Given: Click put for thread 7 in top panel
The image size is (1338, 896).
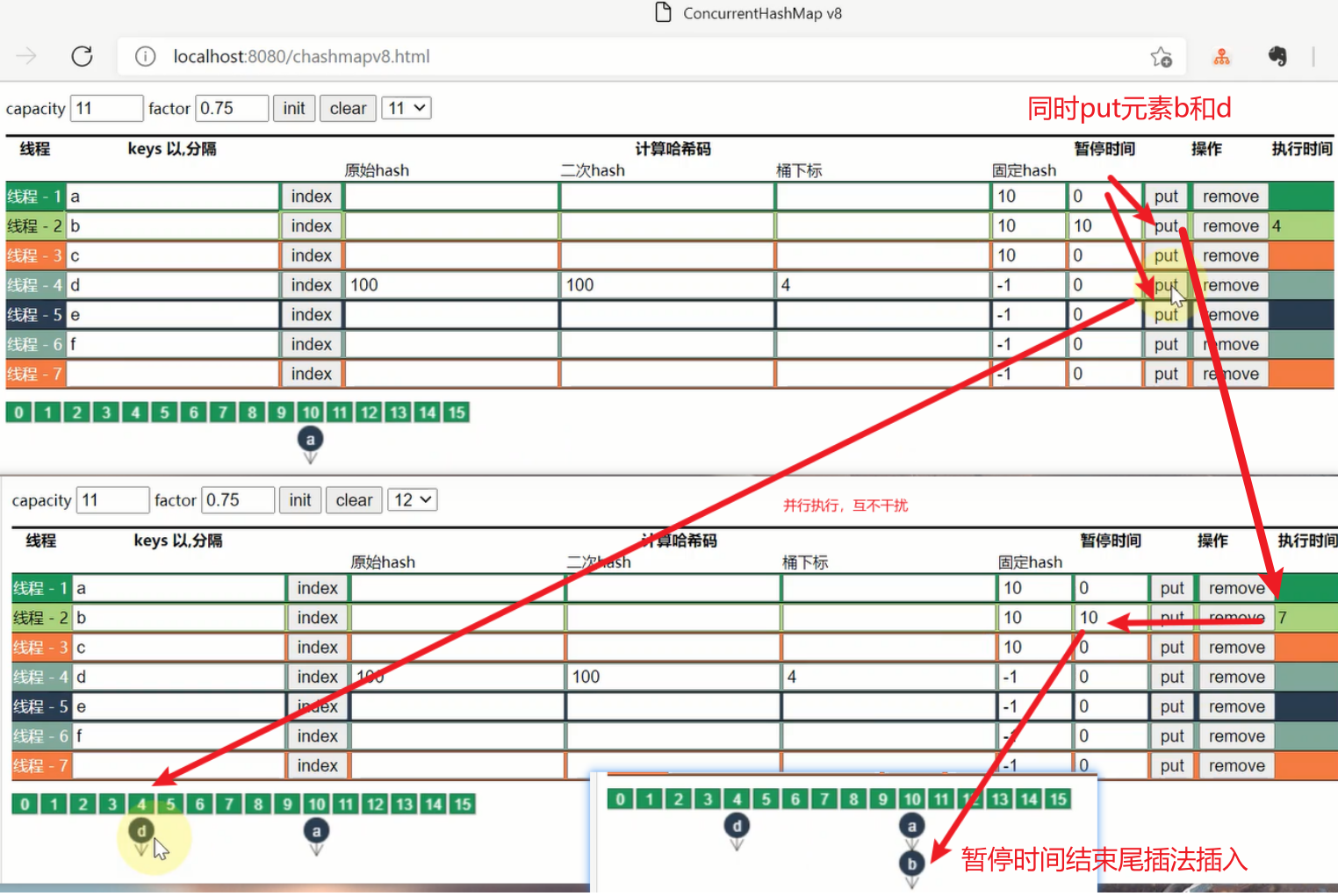Looking at the screenshot, I should tap(1166, 374).
